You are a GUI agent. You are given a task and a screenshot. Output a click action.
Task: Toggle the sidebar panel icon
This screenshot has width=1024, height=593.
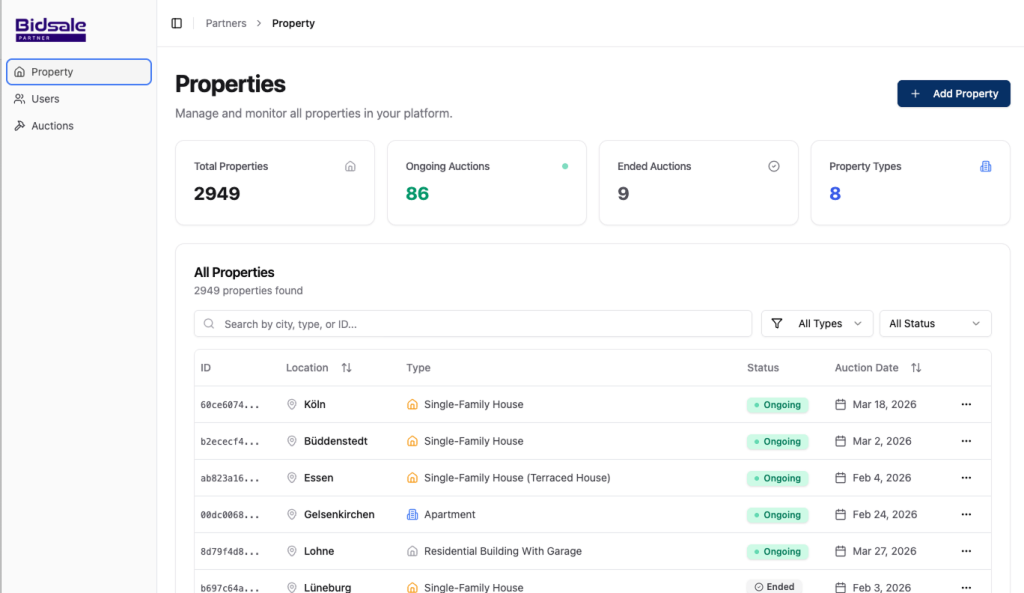(177, 23)
